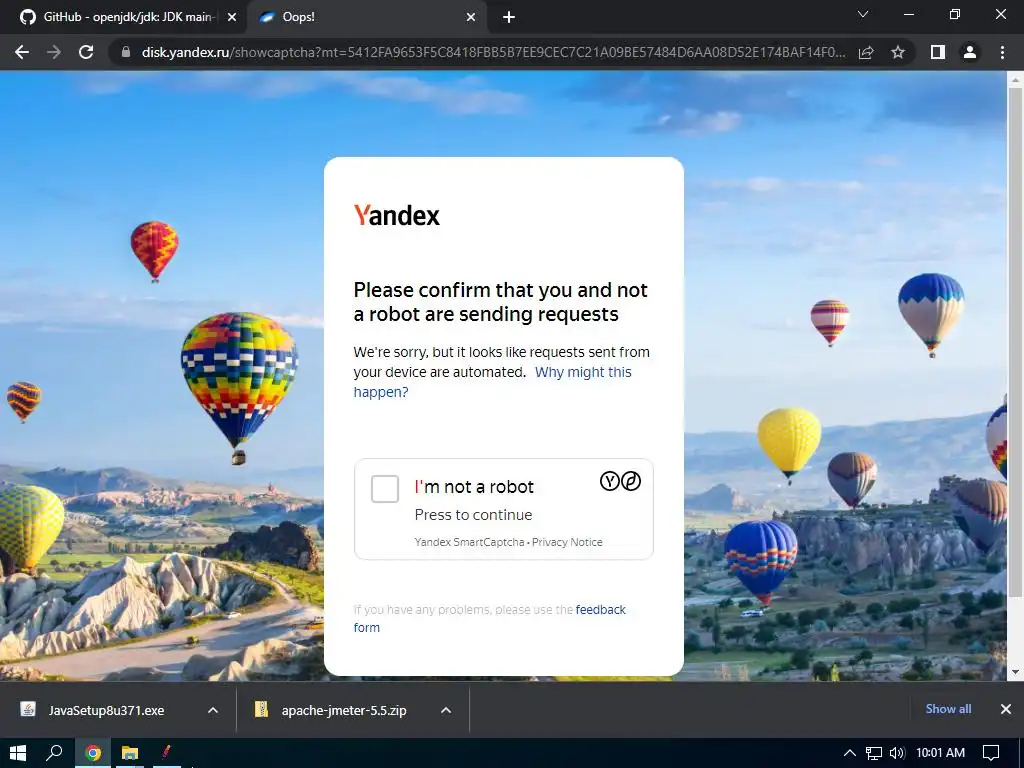The image size is (1024, 768).
Task: Open the "Why might this happen?" link
Action: (x=492, y=382)
